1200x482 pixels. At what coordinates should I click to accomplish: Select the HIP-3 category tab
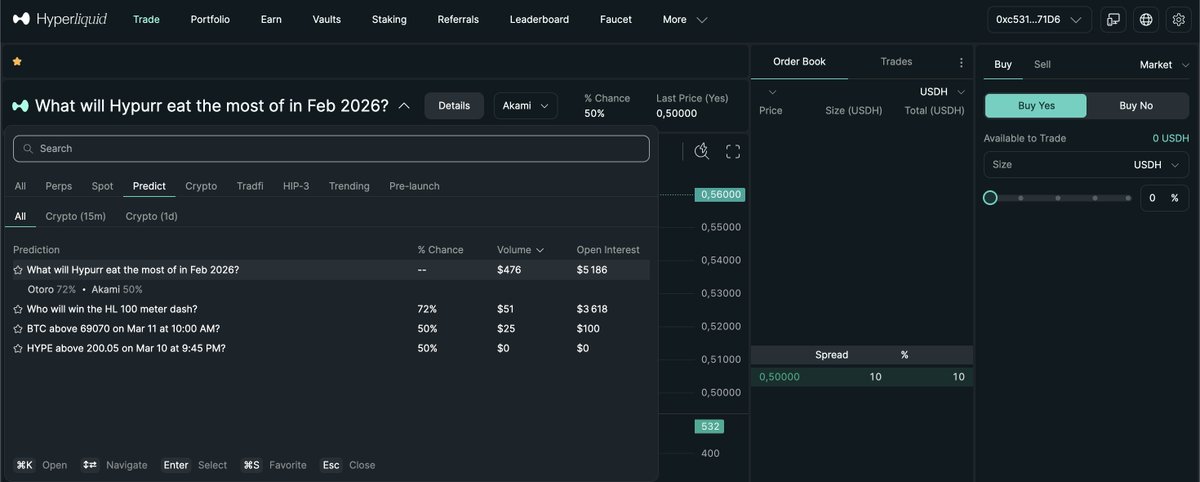pos(296,186)
